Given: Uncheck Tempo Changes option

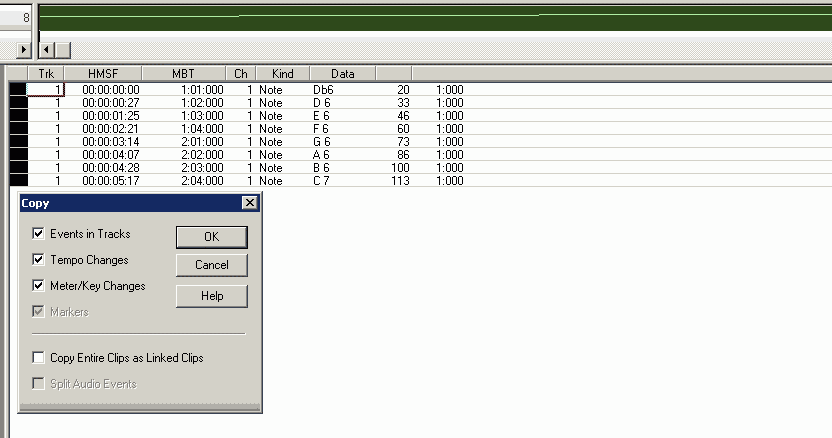Looking at the screenshot, I should coord(39,260).
